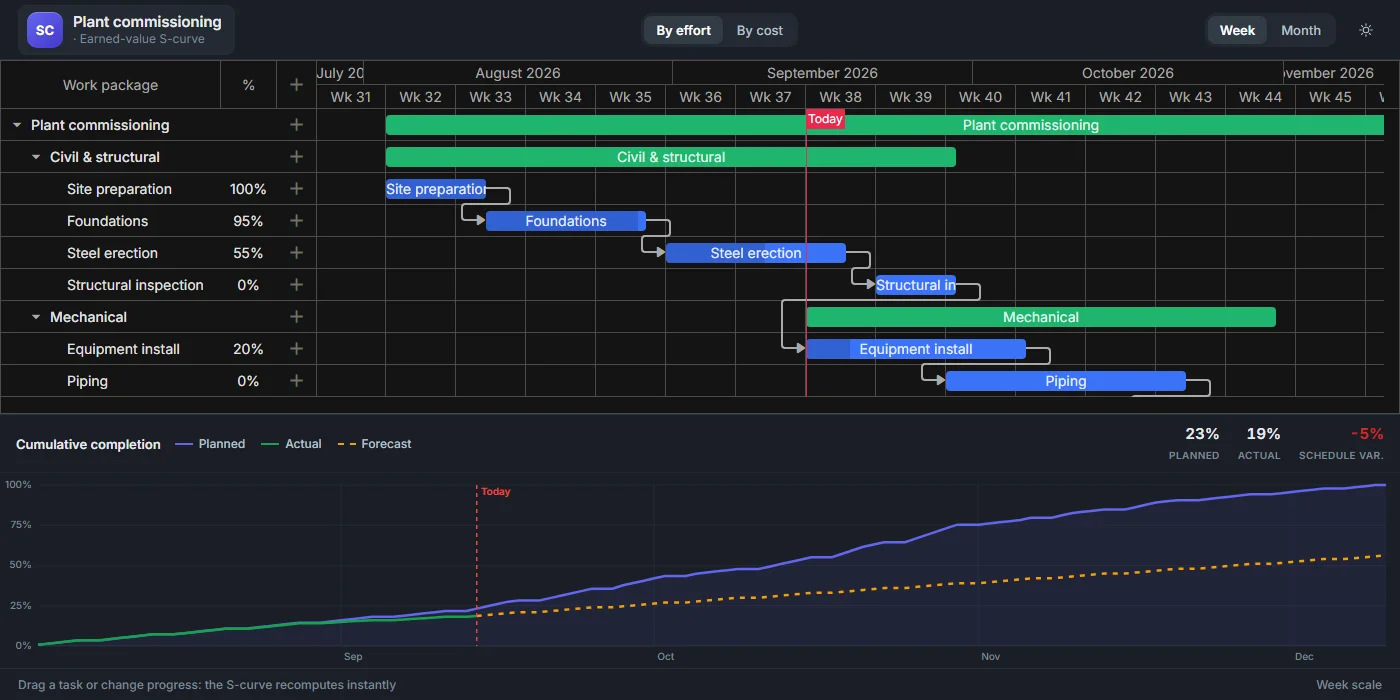This screenshot has width=1400, height=700.
Task: Click plus icon on Foundations row
Action: coord(296,221)
